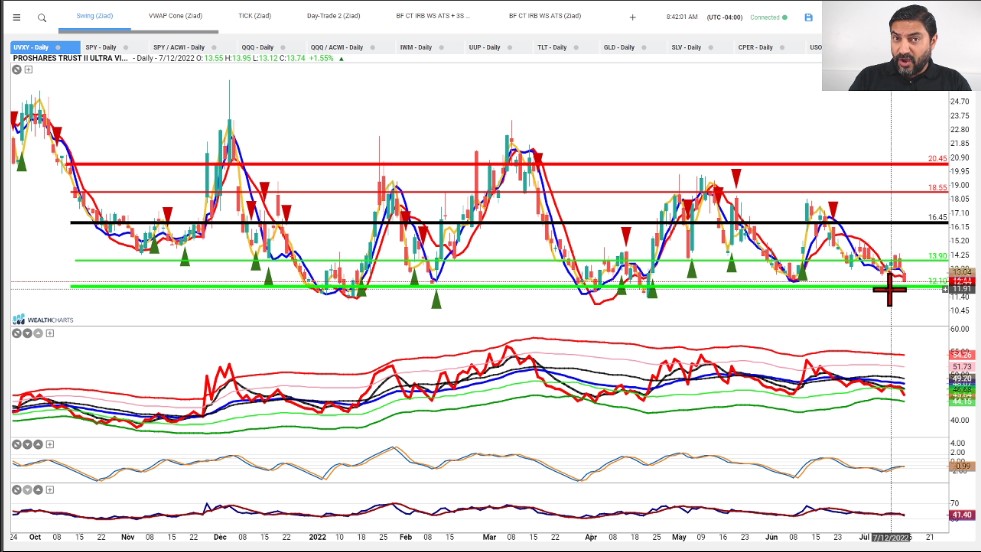
Task: Hide the price pane with circle-slash icon
Action: click(17, 69)
